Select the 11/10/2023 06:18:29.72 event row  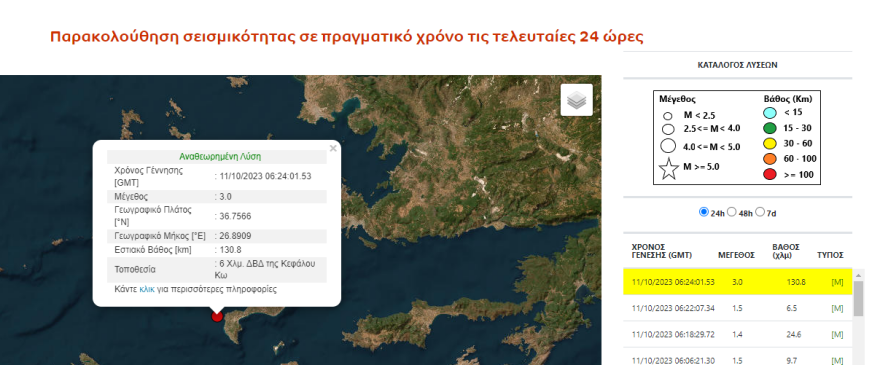737,334
